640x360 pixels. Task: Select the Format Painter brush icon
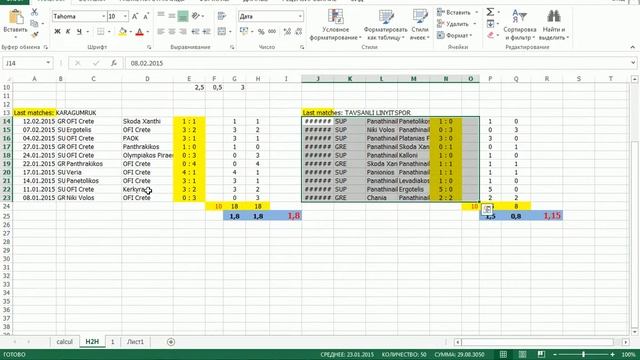[x=35, y=34]
